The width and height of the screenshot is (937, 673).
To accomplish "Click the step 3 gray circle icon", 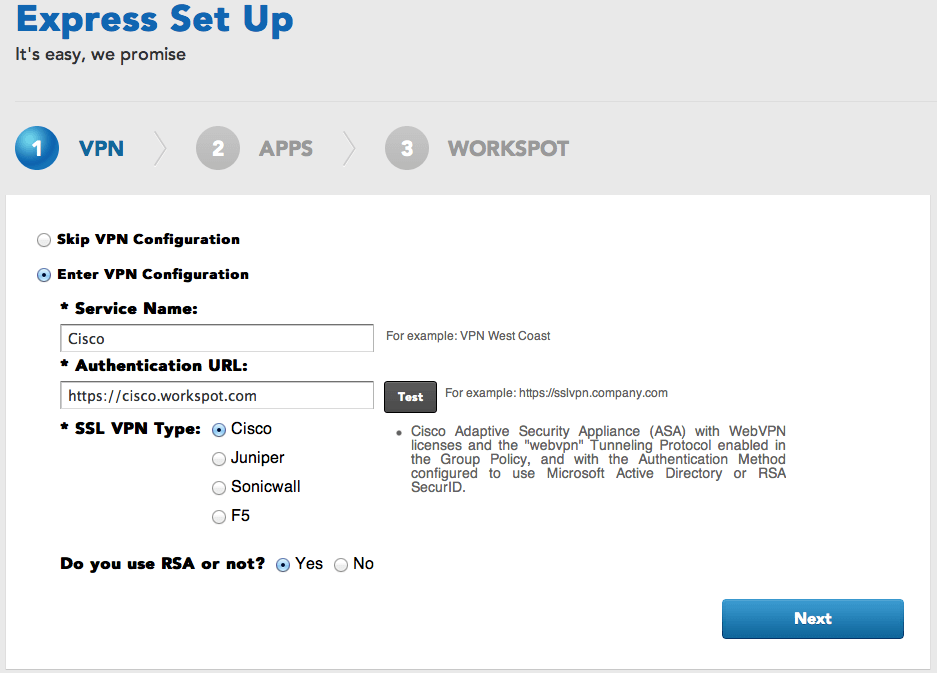I will 407,148.
